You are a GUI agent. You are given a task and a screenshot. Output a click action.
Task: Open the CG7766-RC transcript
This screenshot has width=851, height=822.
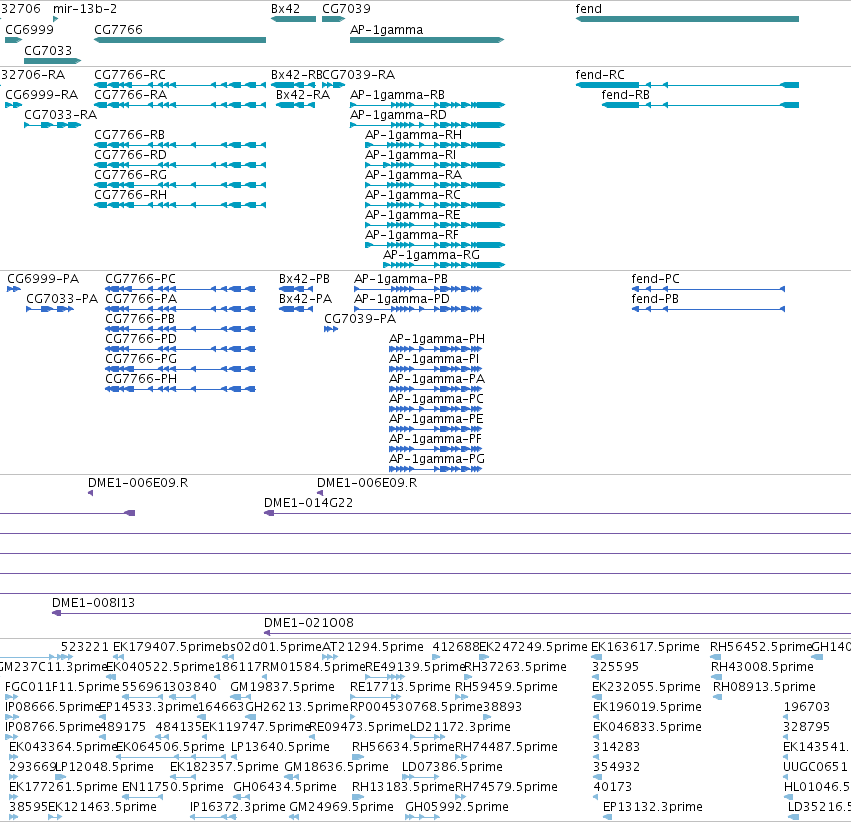pyautogui.click(x=130, y=75)
